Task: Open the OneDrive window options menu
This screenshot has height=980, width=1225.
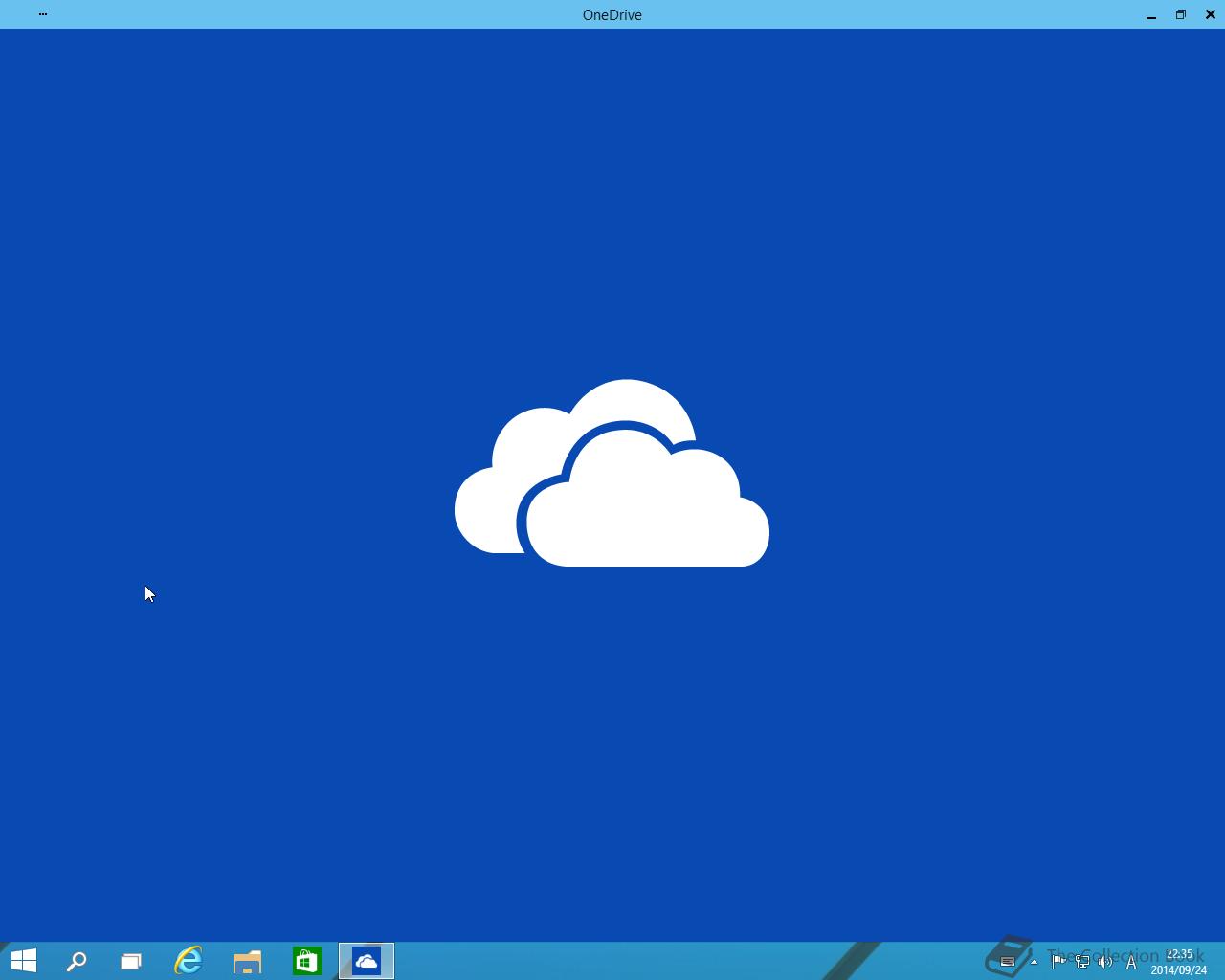Action: point(43,14)
